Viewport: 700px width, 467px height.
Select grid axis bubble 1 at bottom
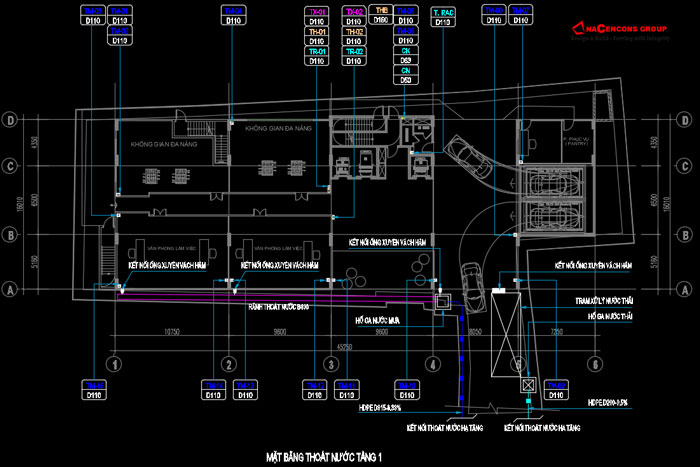coord(115,364)
